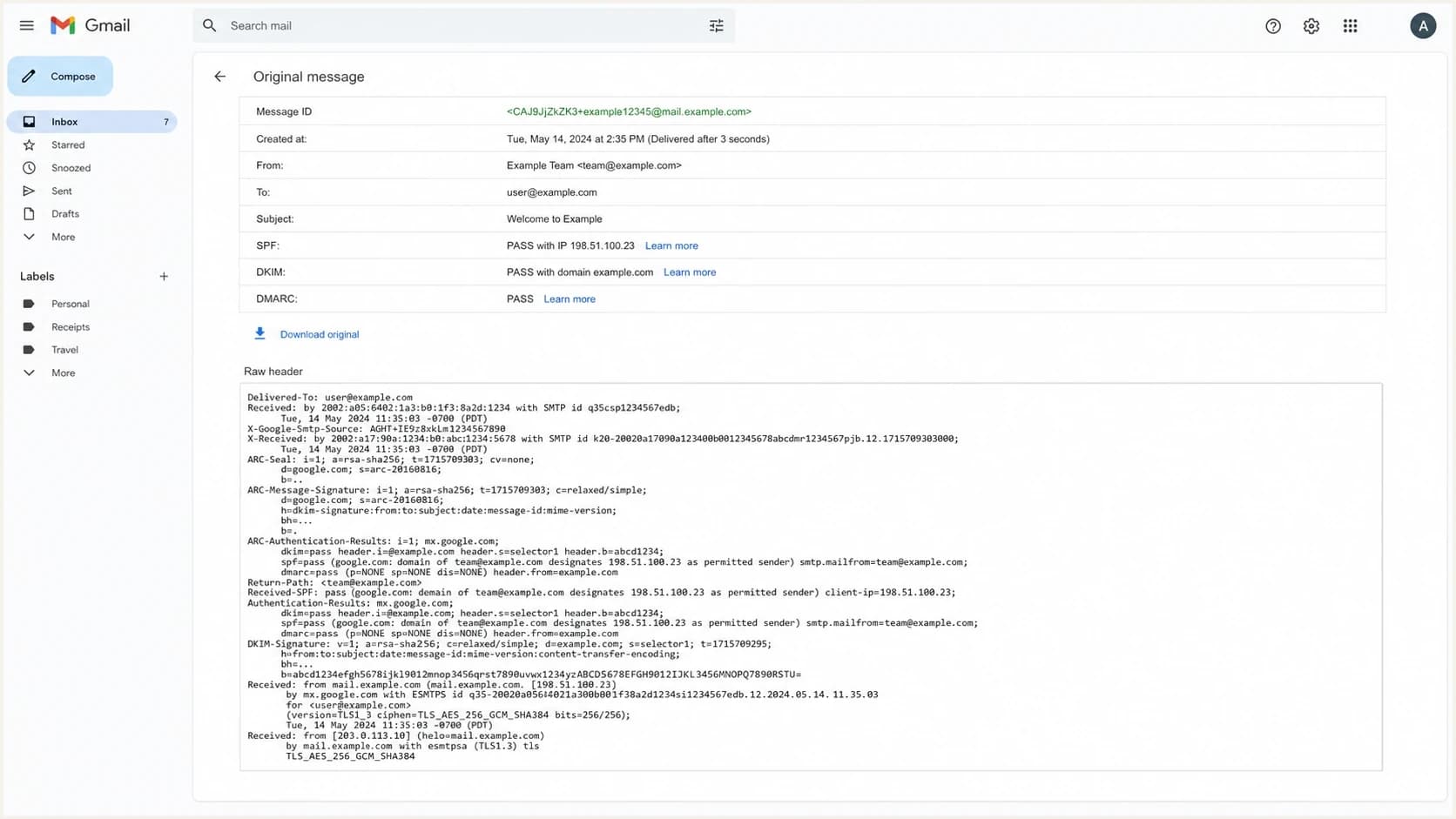Click the Delivered-To line in raw header
Image resolution: width=1456 pixels, height=819 pixels.
pos(330,398)
